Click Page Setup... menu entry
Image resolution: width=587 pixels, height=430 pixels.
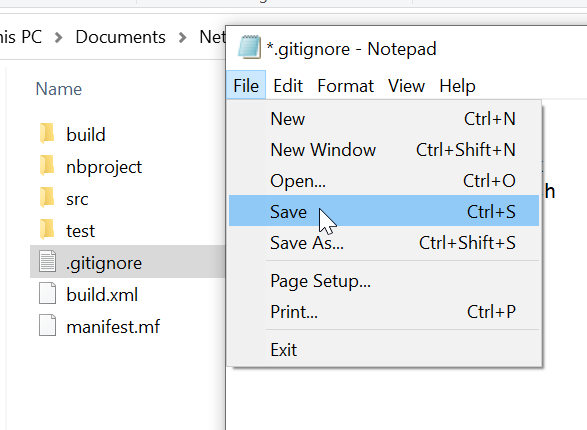coord(384,281)
